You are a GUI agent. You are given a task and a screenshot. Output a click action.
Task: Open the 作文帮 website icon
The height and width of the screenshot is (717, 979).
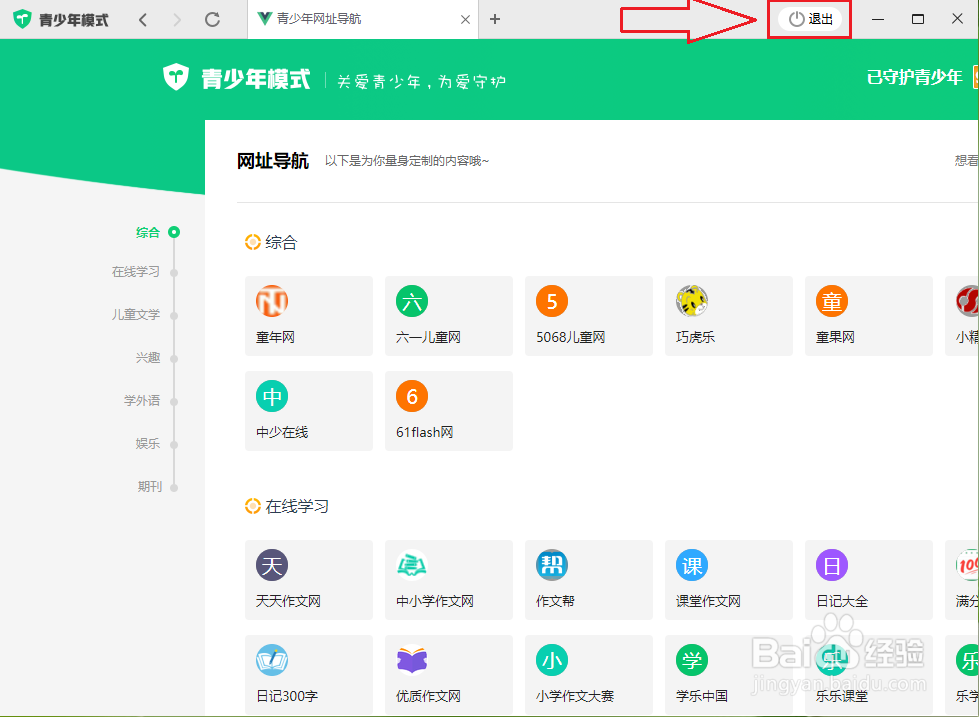(x=588, y=580)
